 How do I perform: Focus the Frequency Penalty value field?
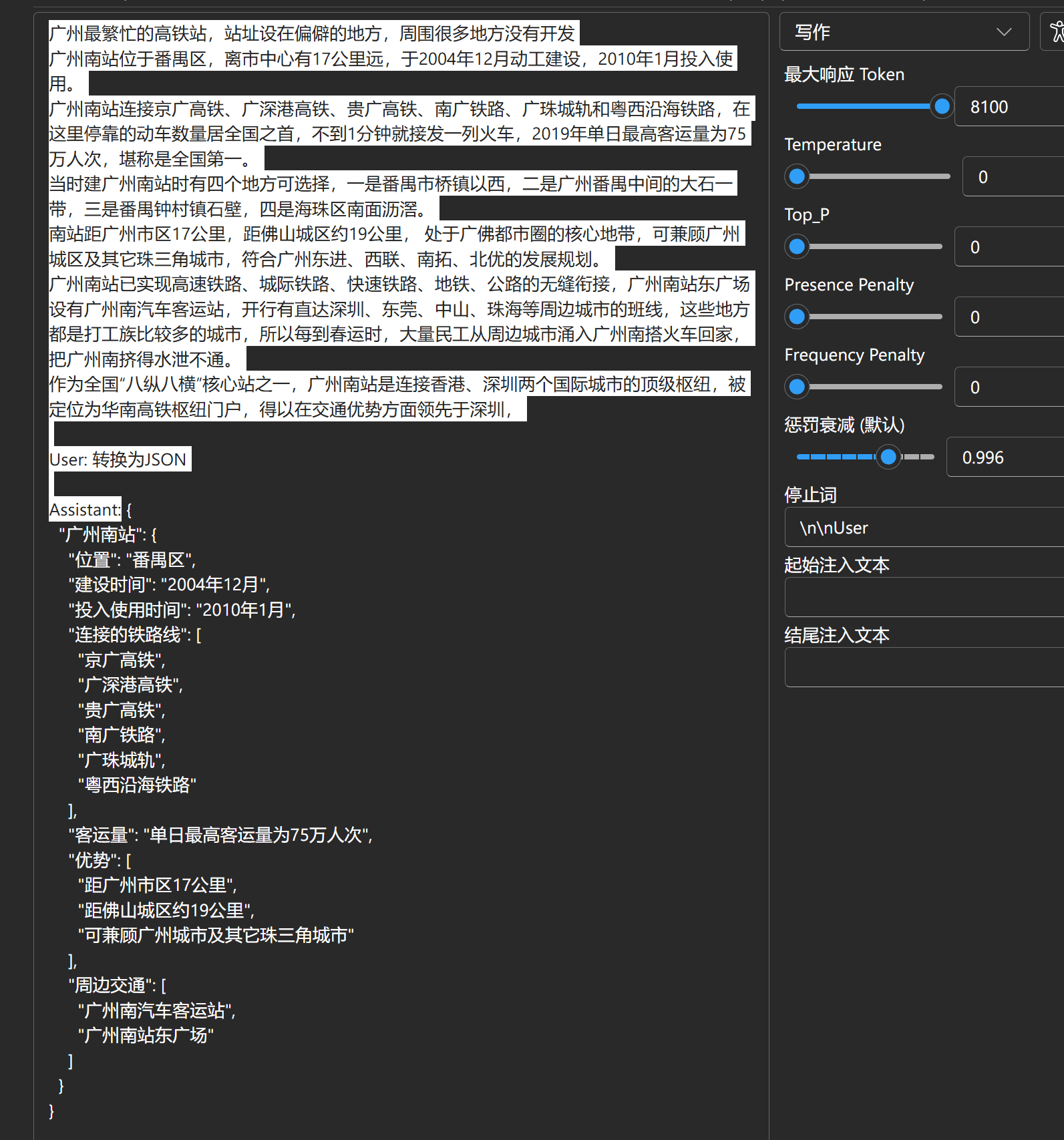tap(1009, 387)
